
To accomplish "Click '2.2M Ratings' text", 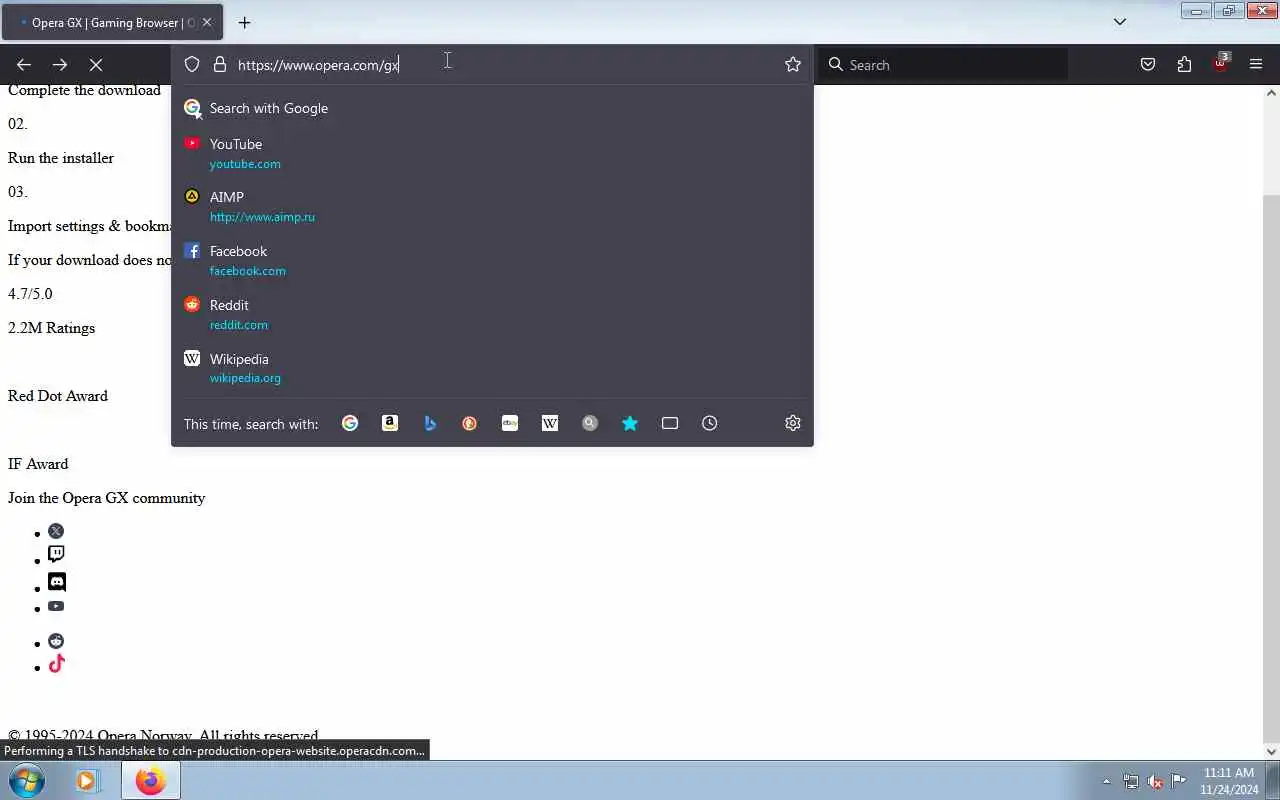I will (x=51, y=328).
